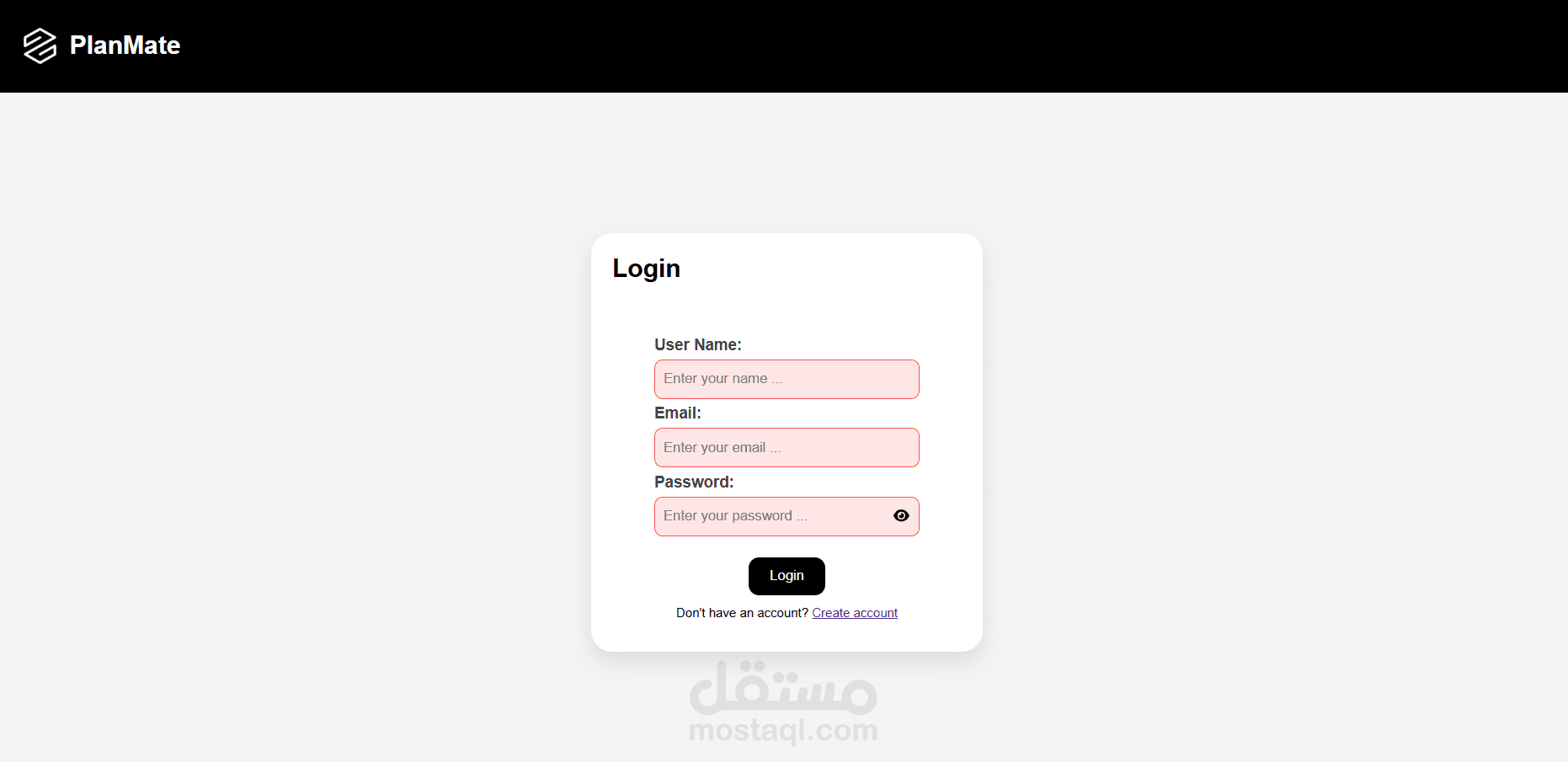Focus the User Name input field

tap(787, 379)
